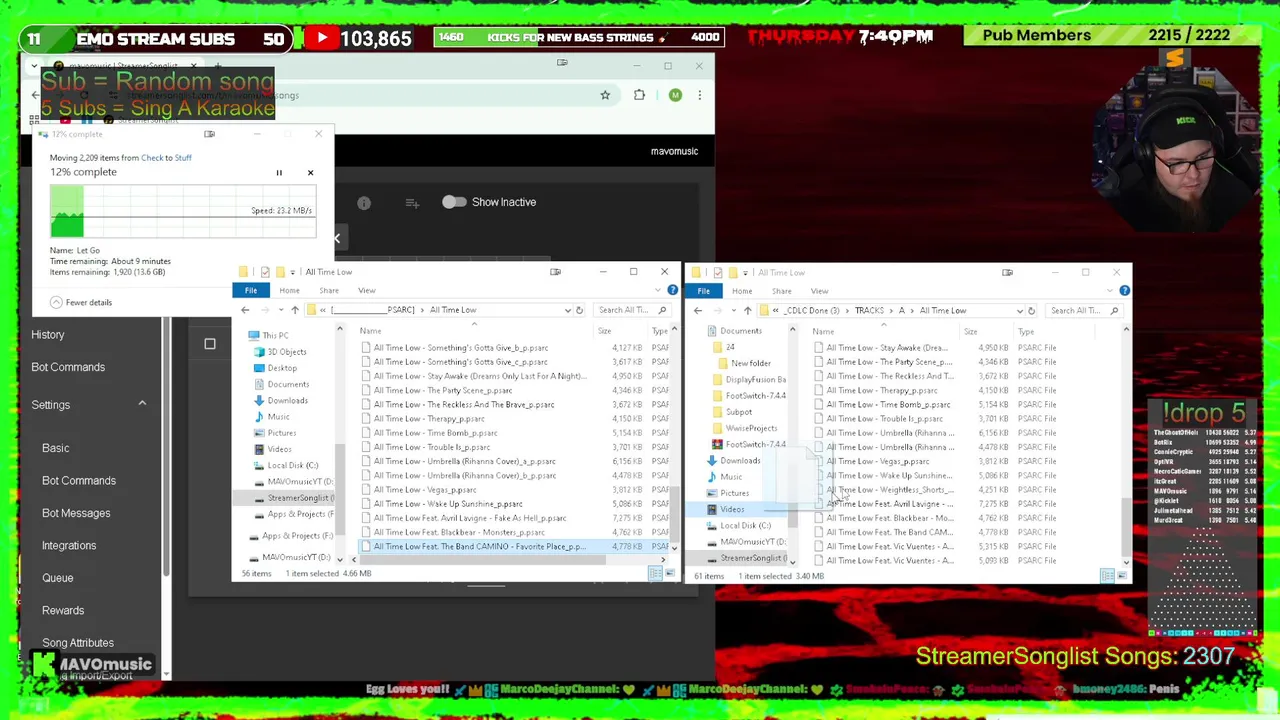1280x720 pixels.
Task: Sort by Size column in right Explorer
Action: [971, 331]
